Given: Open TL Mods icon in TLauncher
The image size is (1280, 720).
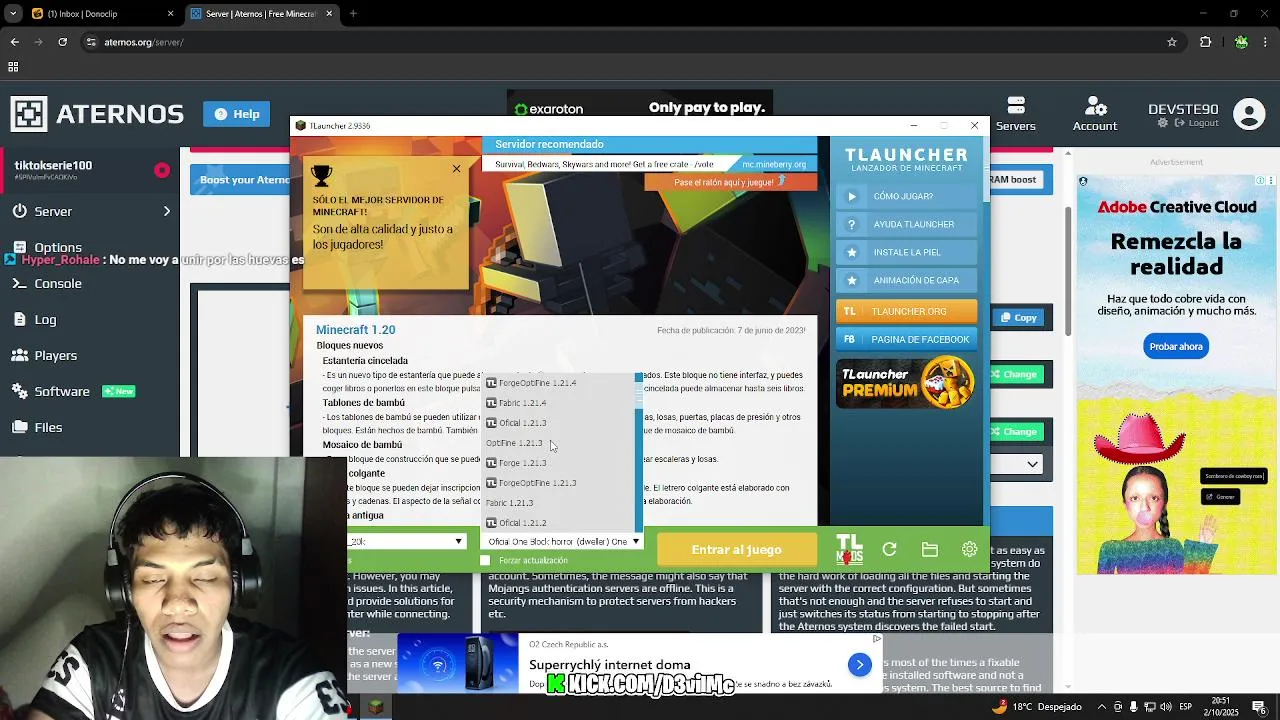Looking at the screenshot, I should pyautogui.click(x=849, y=549).
